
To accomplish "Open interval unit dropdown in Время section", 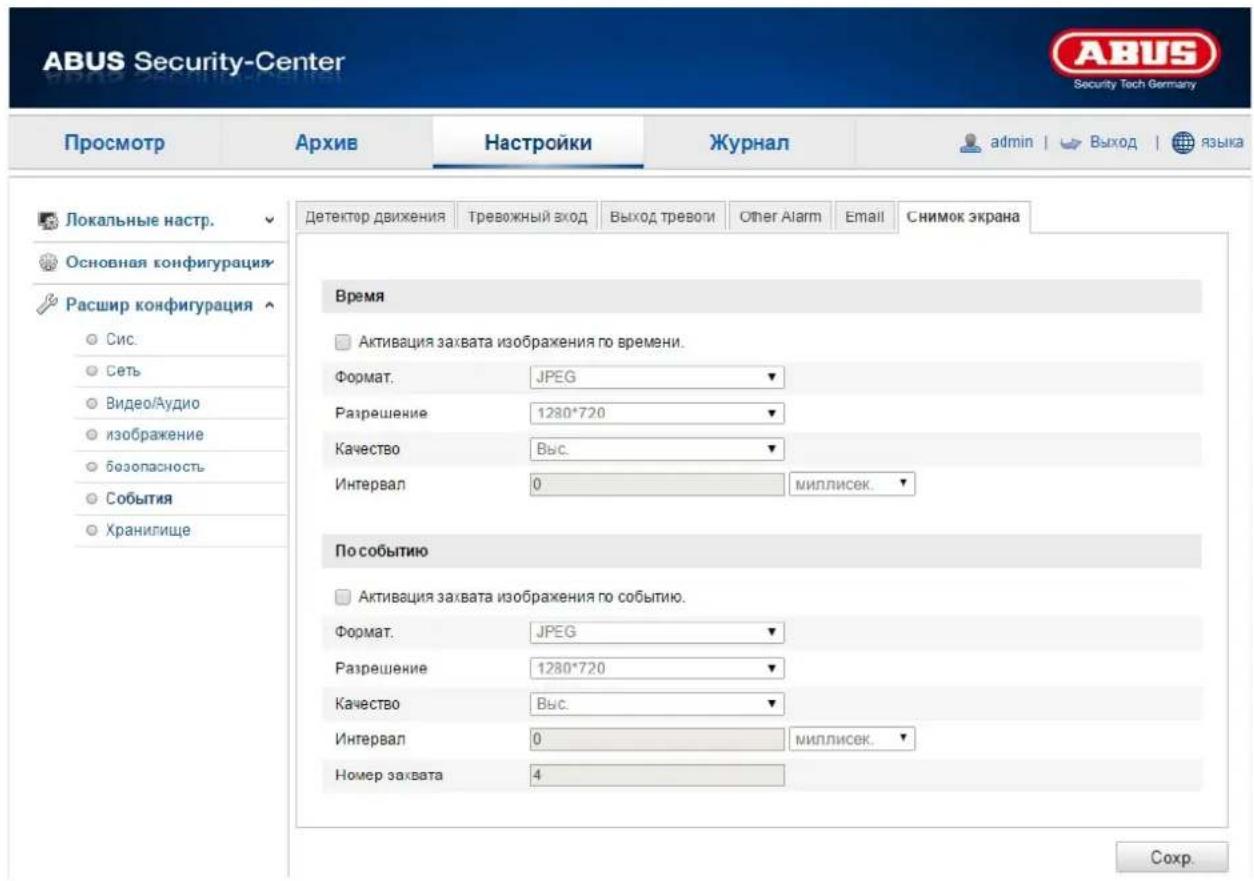I will [x=852, y=484].
